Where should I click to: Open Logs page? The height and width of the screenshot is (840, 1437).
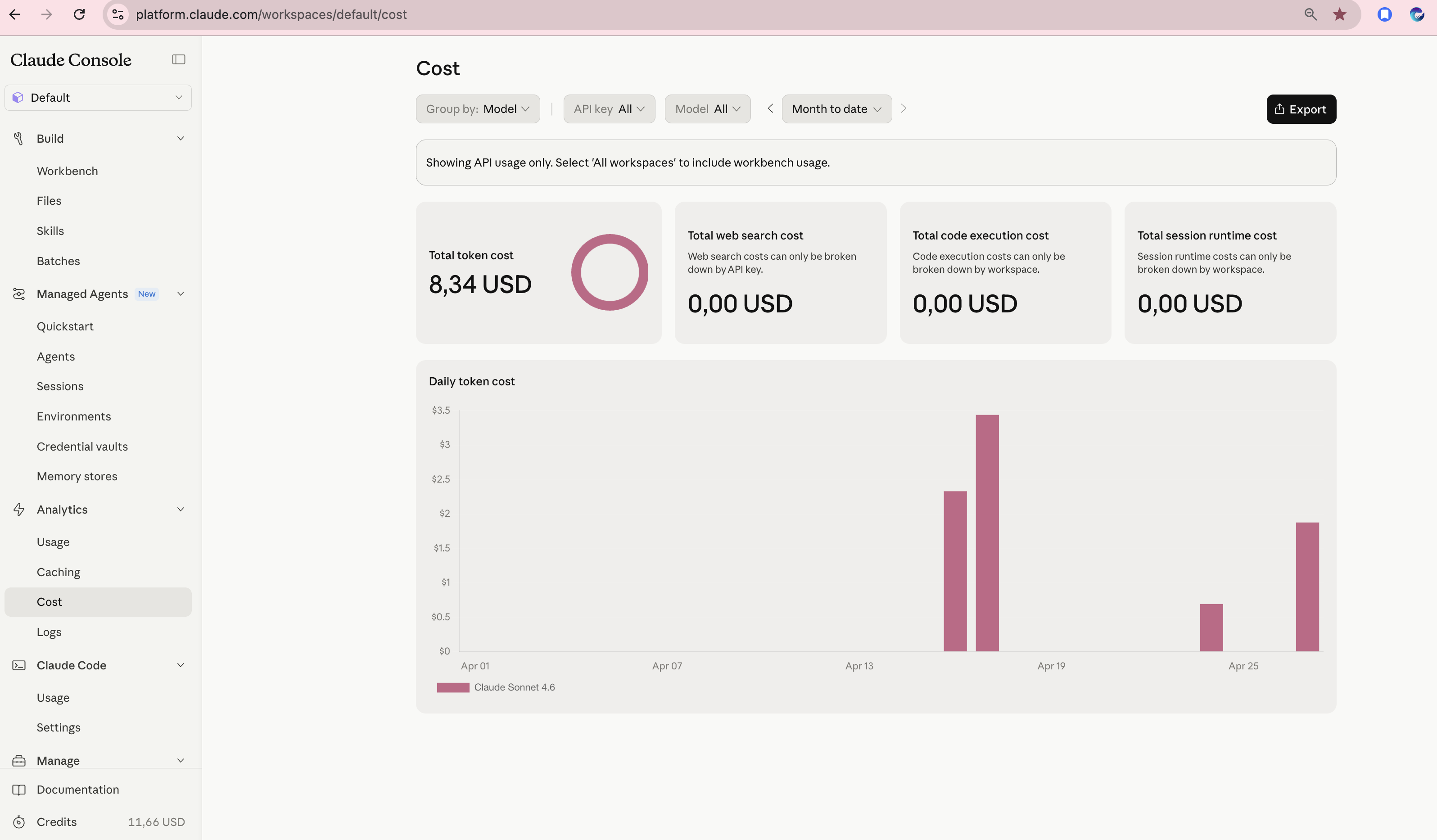pos(49,632)
